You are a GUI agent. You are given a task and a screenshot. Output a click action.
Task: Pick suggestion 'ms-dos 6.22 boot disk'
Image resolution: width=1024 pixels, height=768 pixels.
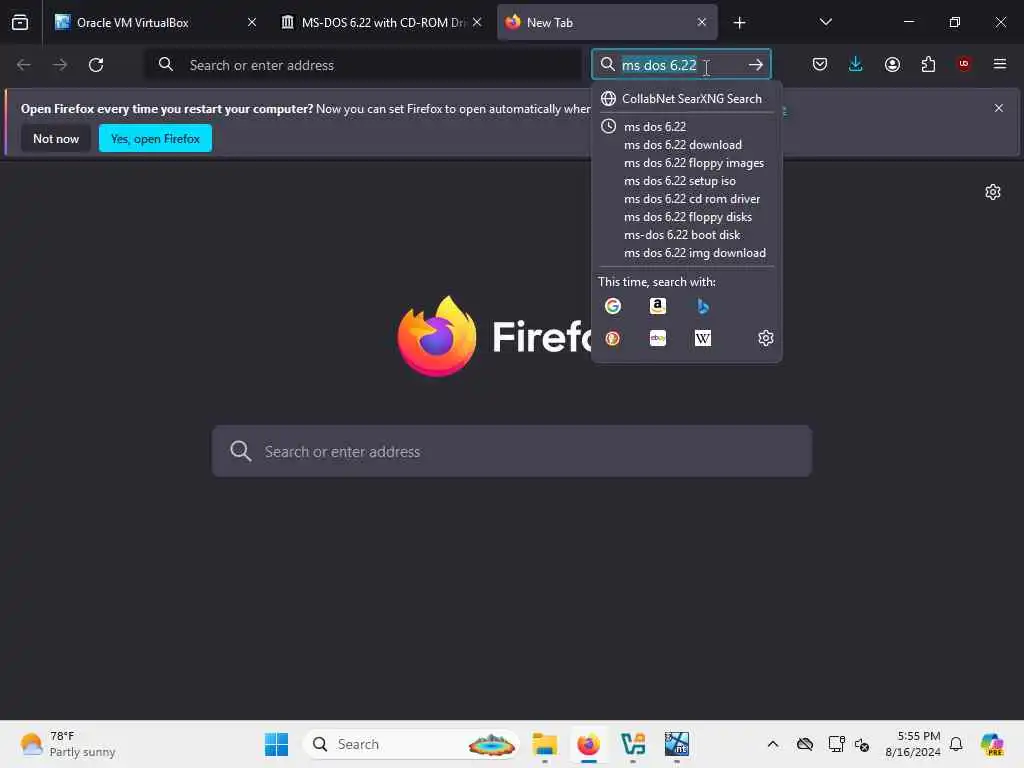686,235
